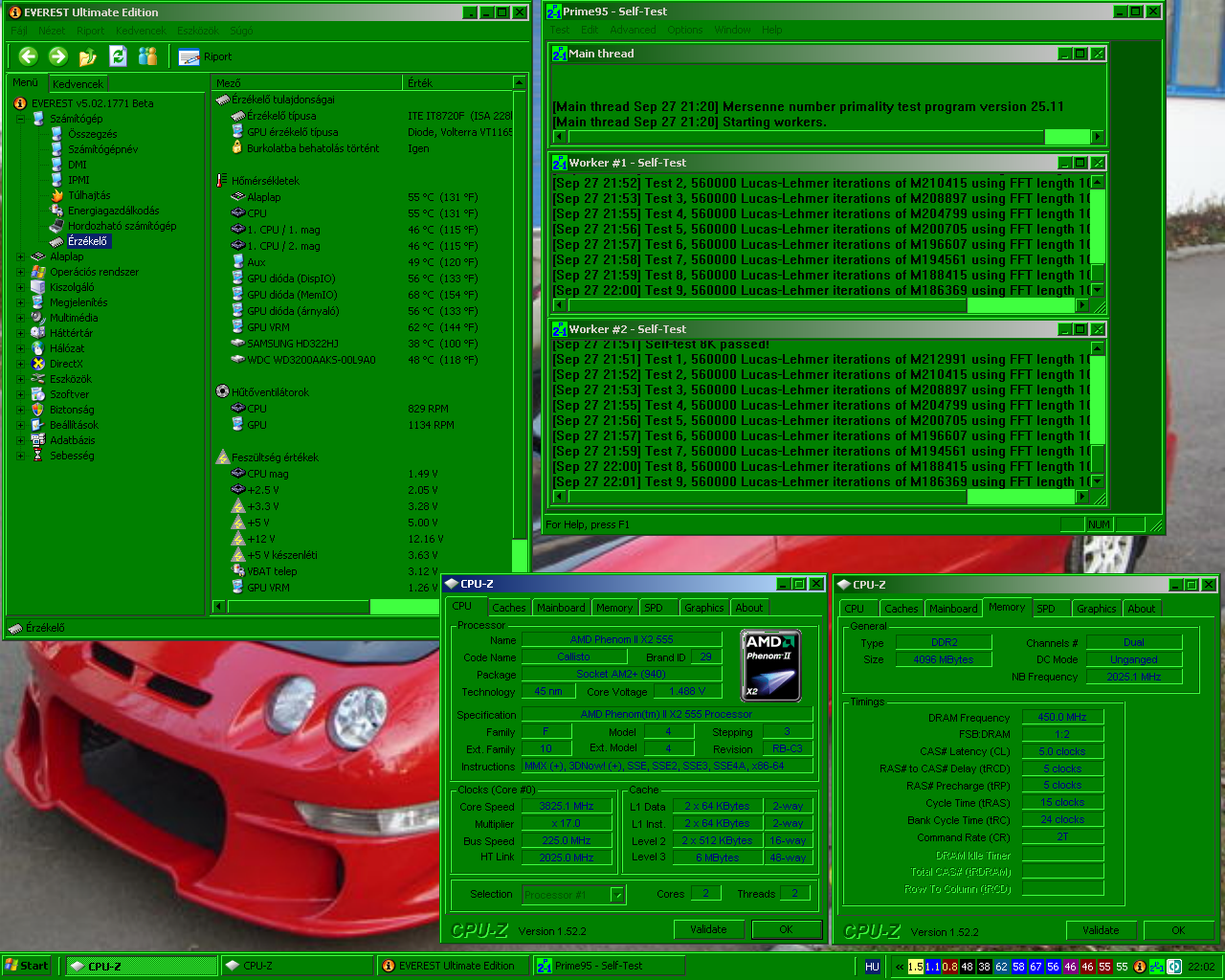Switch to the Kedvencek tab in EVEREST
Viewport: 1225px width, 980px height.
coord(78,84)
